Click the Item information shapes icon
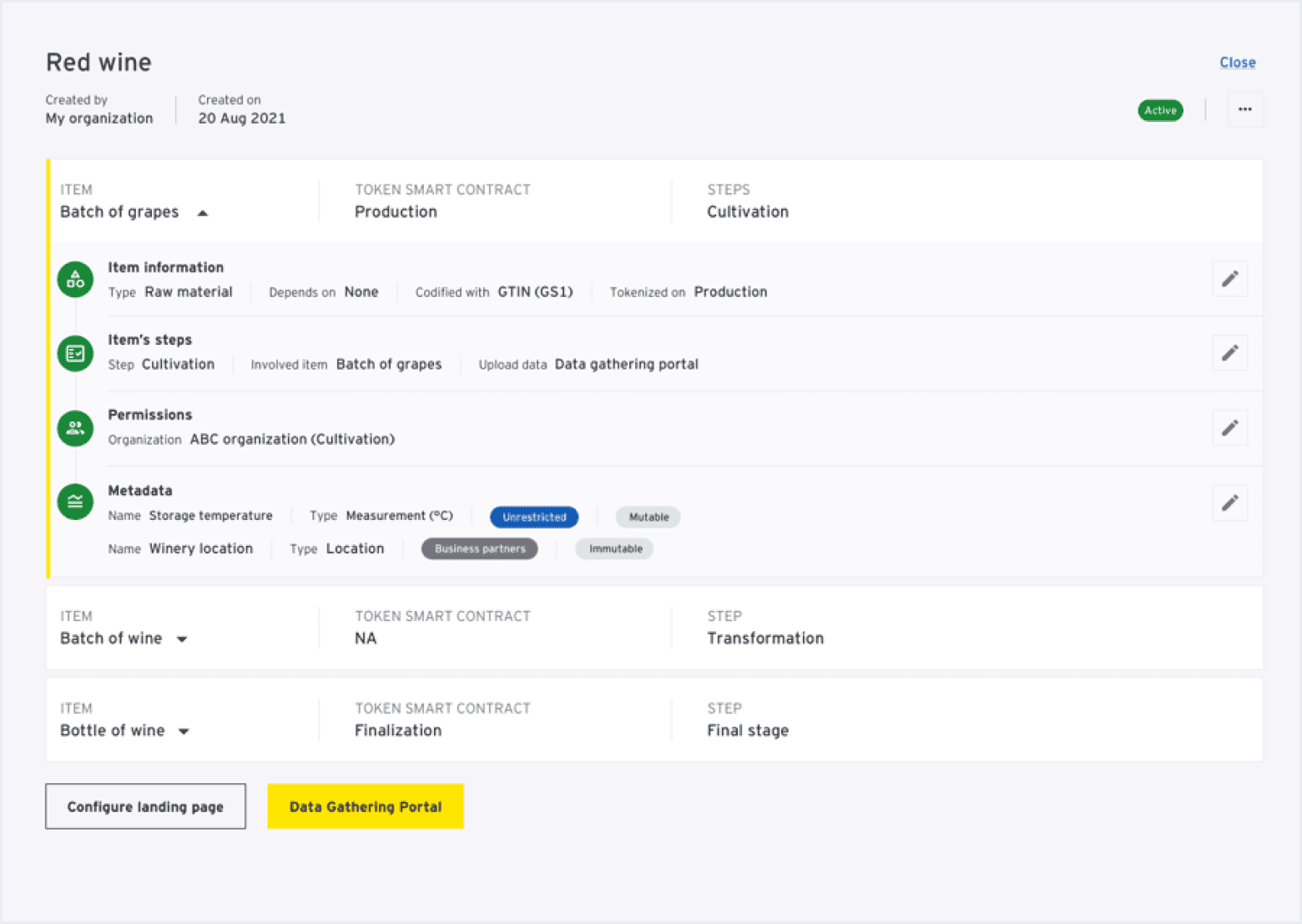 point(75,279)
